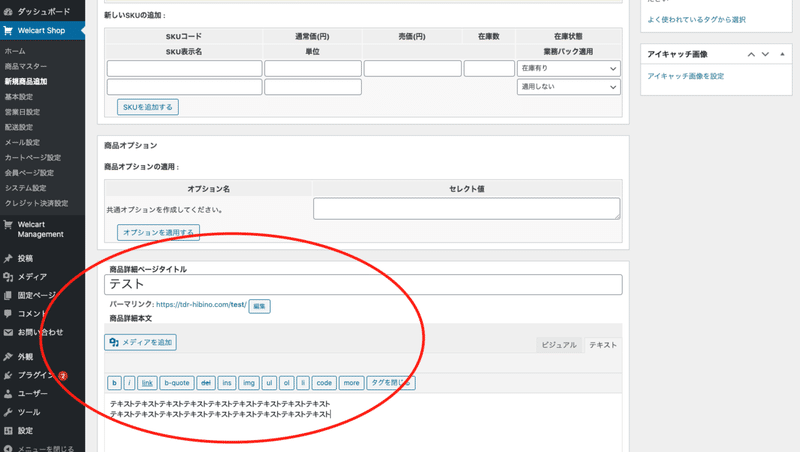Open ホーム under Welcart Shop
The height and width of the screenshot is (452, 800).
(15, 51)
